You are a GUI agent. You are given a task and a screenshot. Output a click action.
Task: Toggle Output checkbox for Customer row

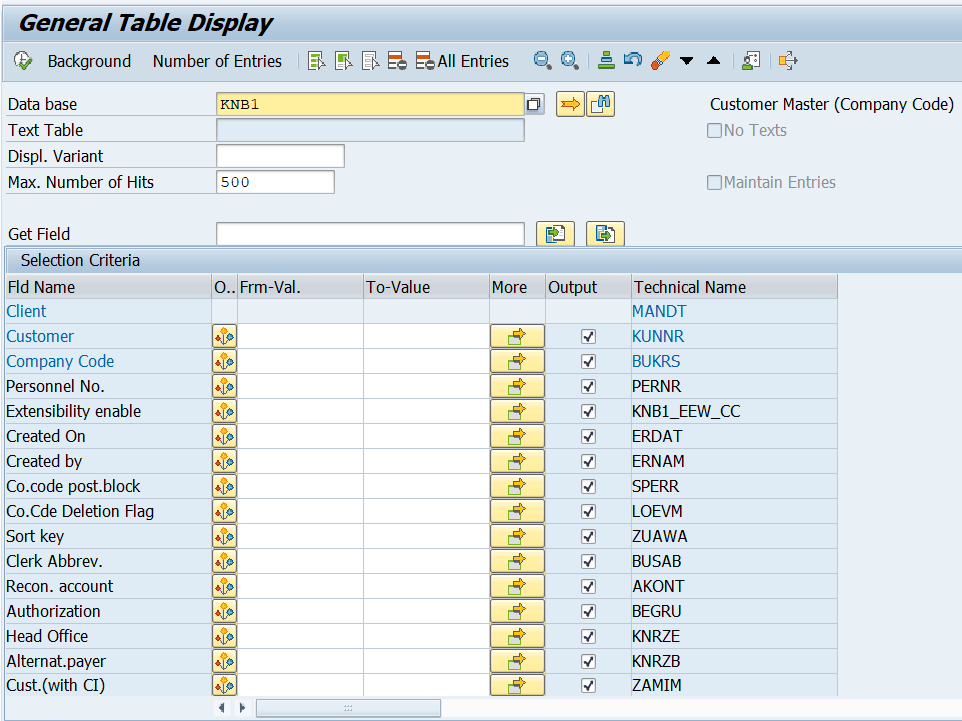[588, 336]
